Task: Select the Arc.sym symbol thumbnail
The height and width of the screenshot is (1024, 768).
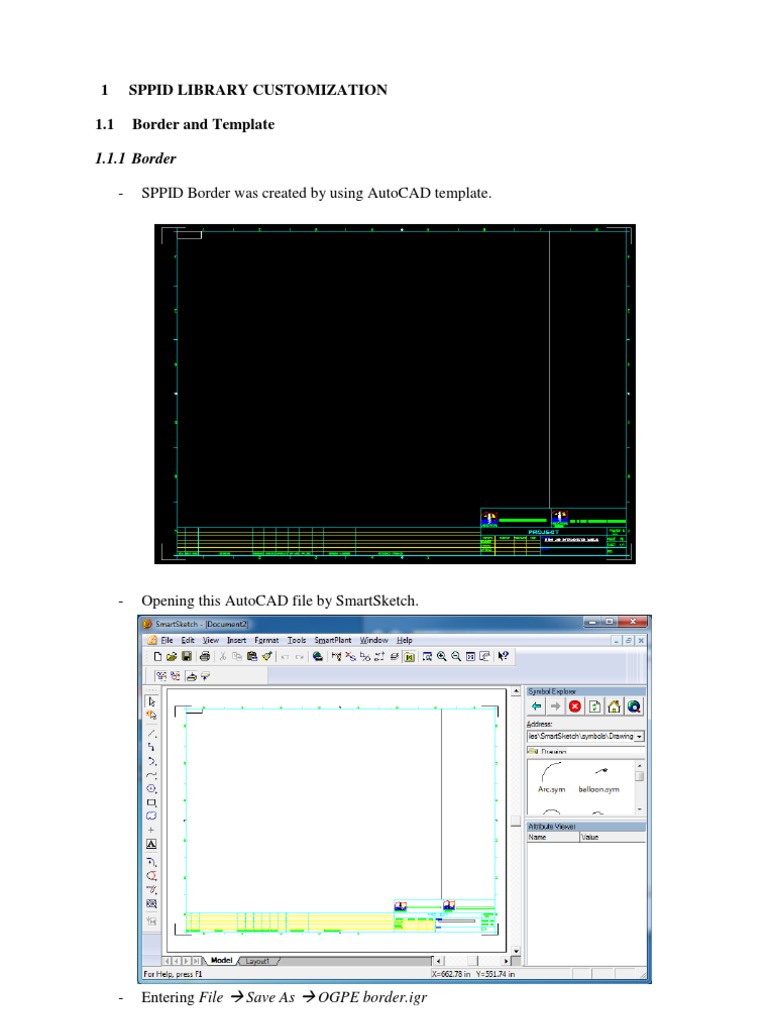Action: (x=551, y=777)
